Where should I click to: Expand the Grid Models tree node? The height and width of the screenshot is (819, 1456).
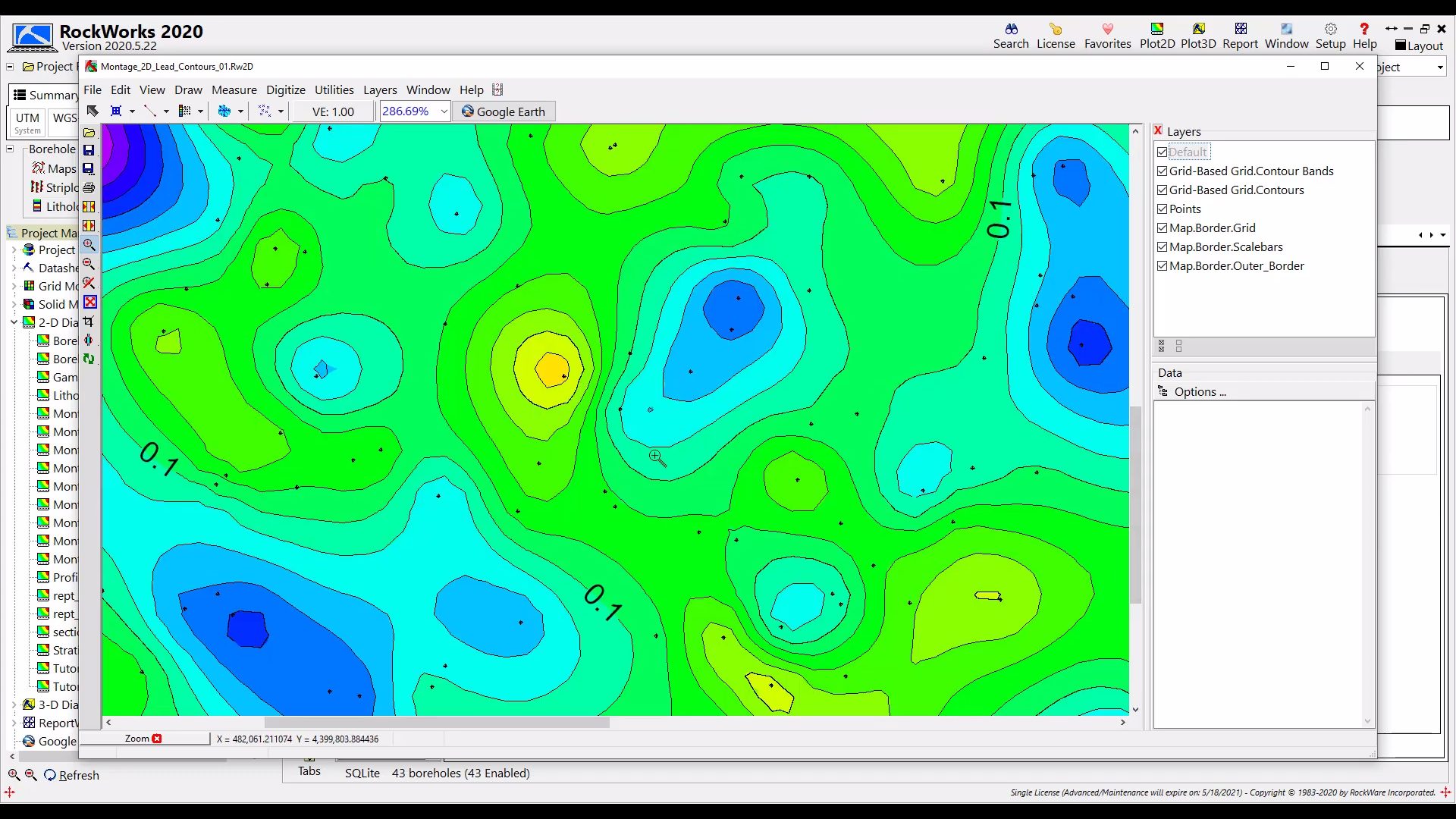[14, 286]
